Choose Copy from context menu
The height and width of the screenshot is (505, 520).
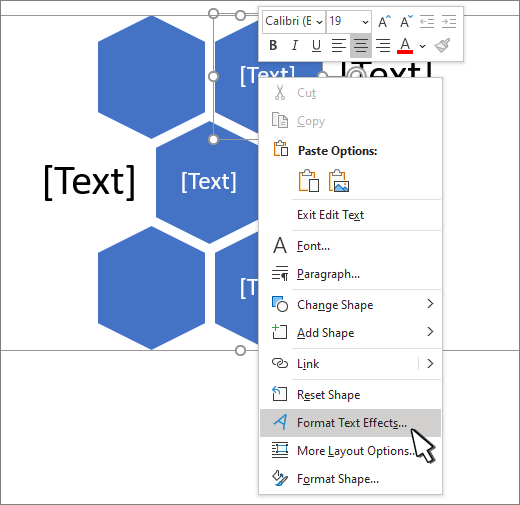point(350,121)
